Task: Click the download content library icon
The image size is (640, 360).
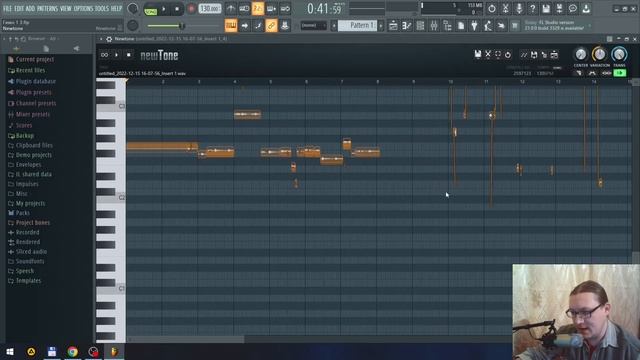Action: point(586,9)
